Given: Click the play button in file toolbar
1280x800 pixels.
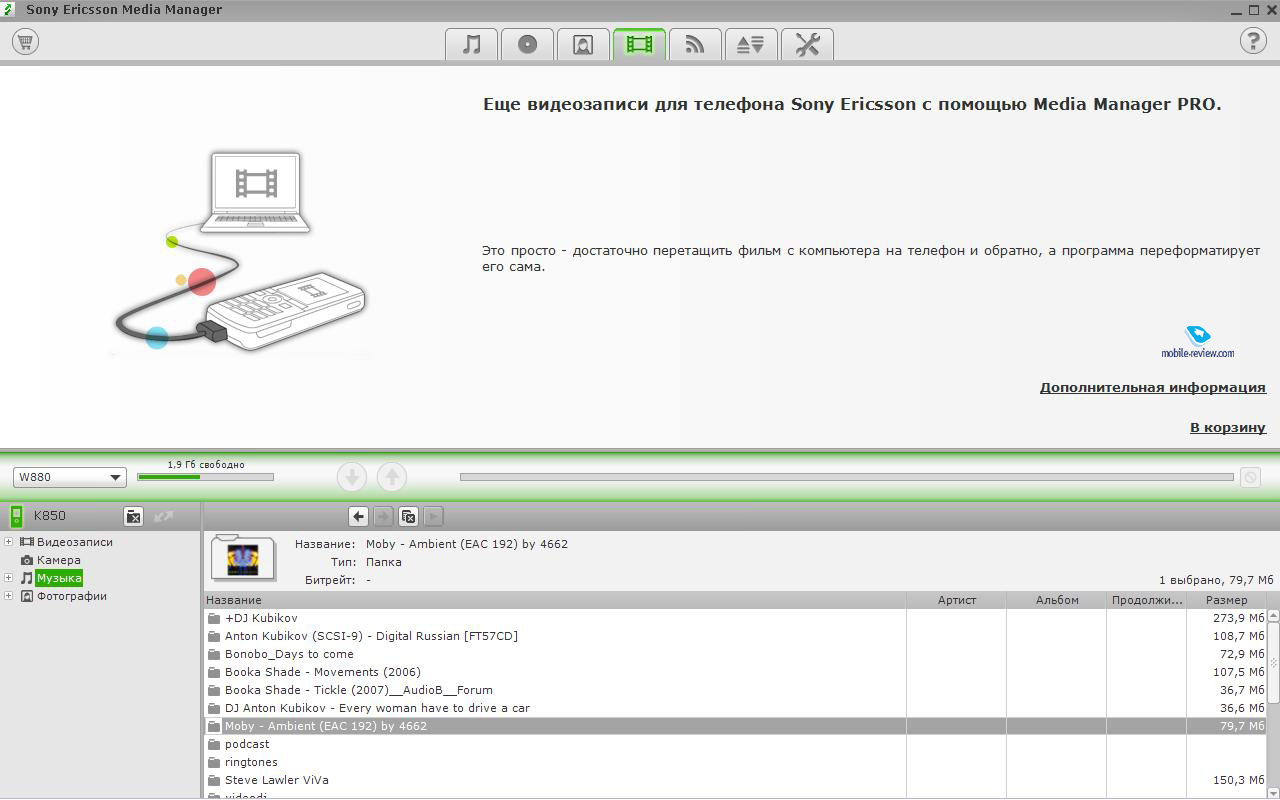Looking at the screenshot, I should click(x=433, y=516).
